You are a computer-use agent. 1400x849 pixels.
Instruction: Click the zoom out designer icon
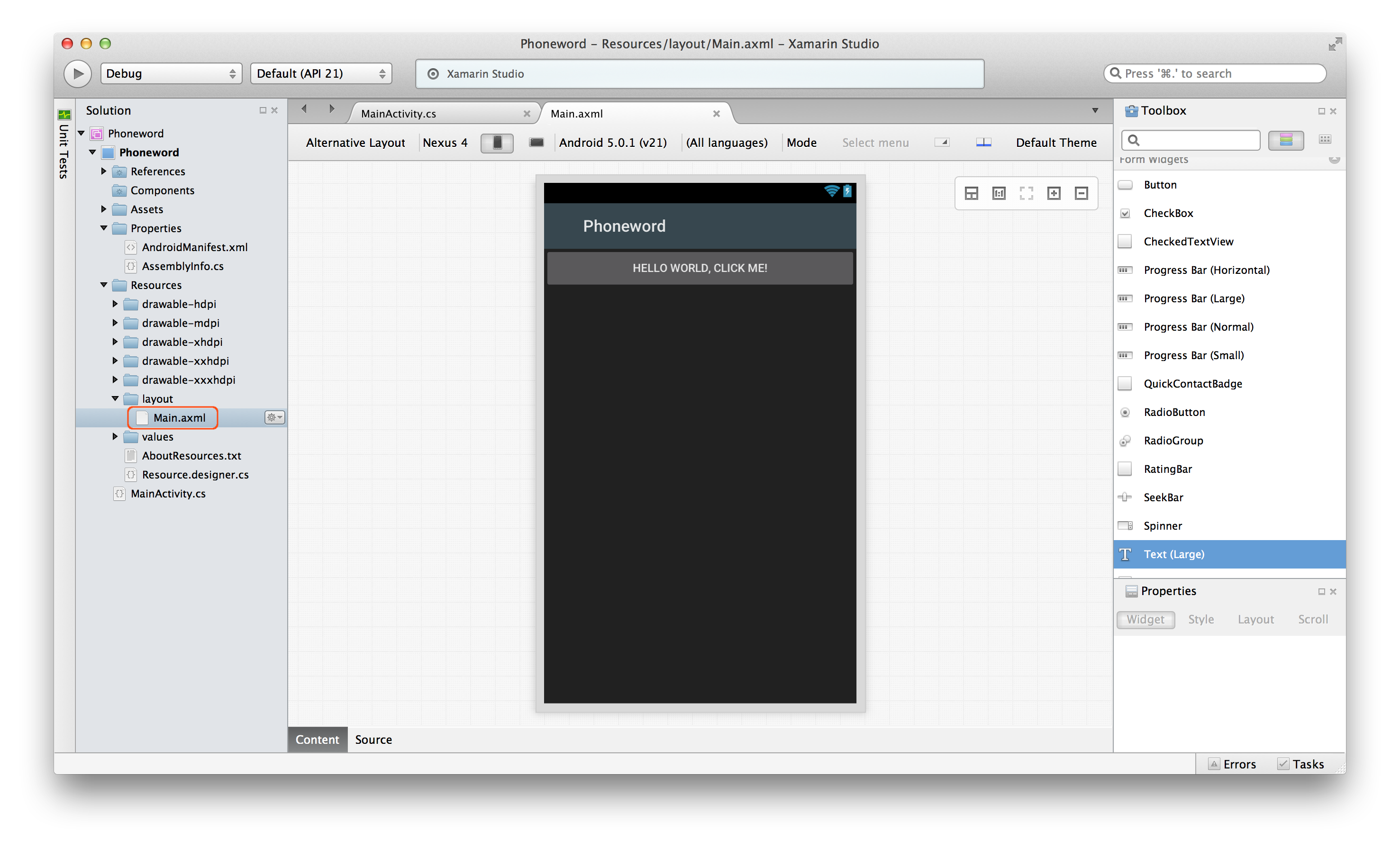point(1081,194)
